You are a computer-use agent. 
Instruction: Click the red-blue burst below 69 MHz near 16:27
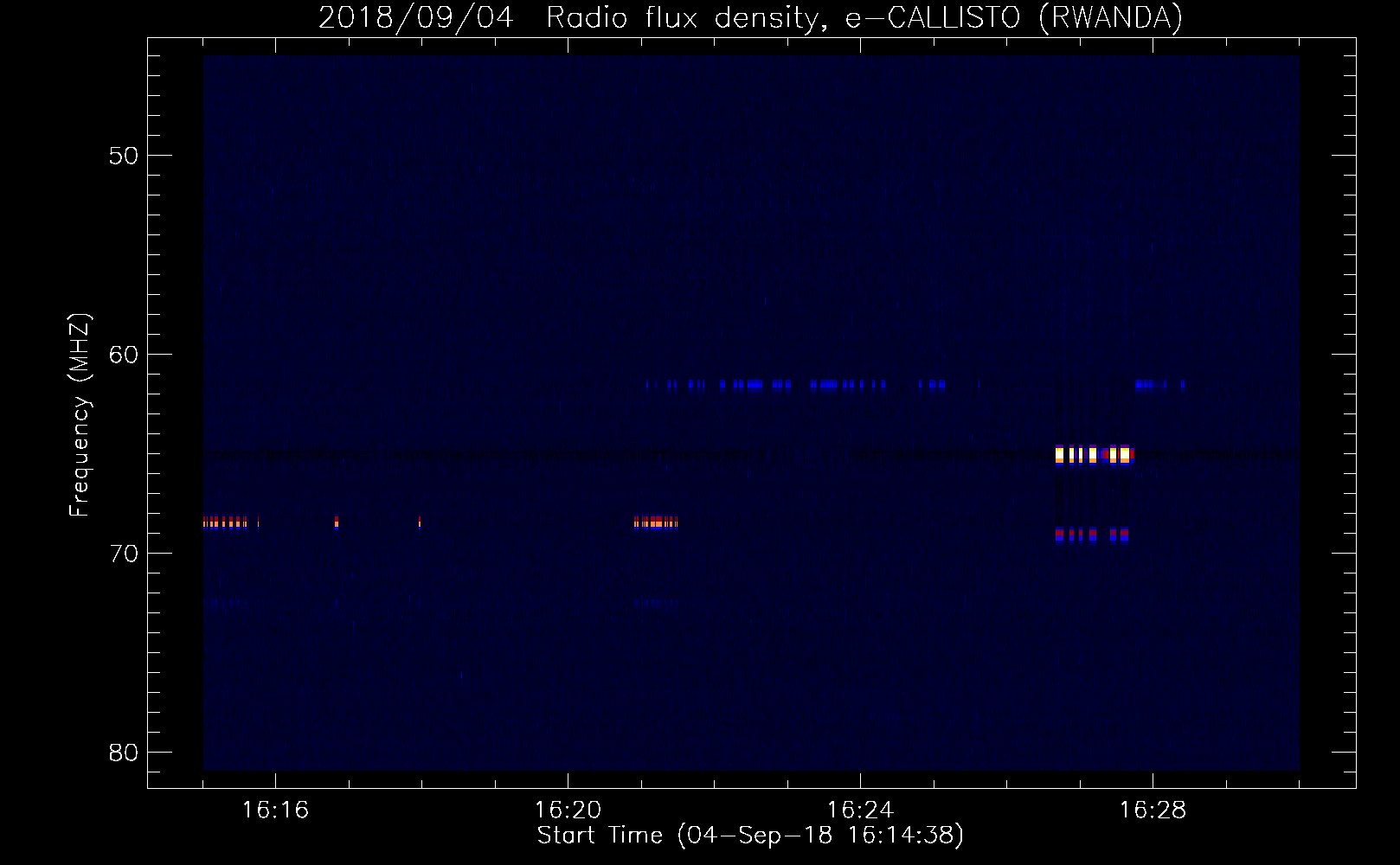pos(1092,535)
